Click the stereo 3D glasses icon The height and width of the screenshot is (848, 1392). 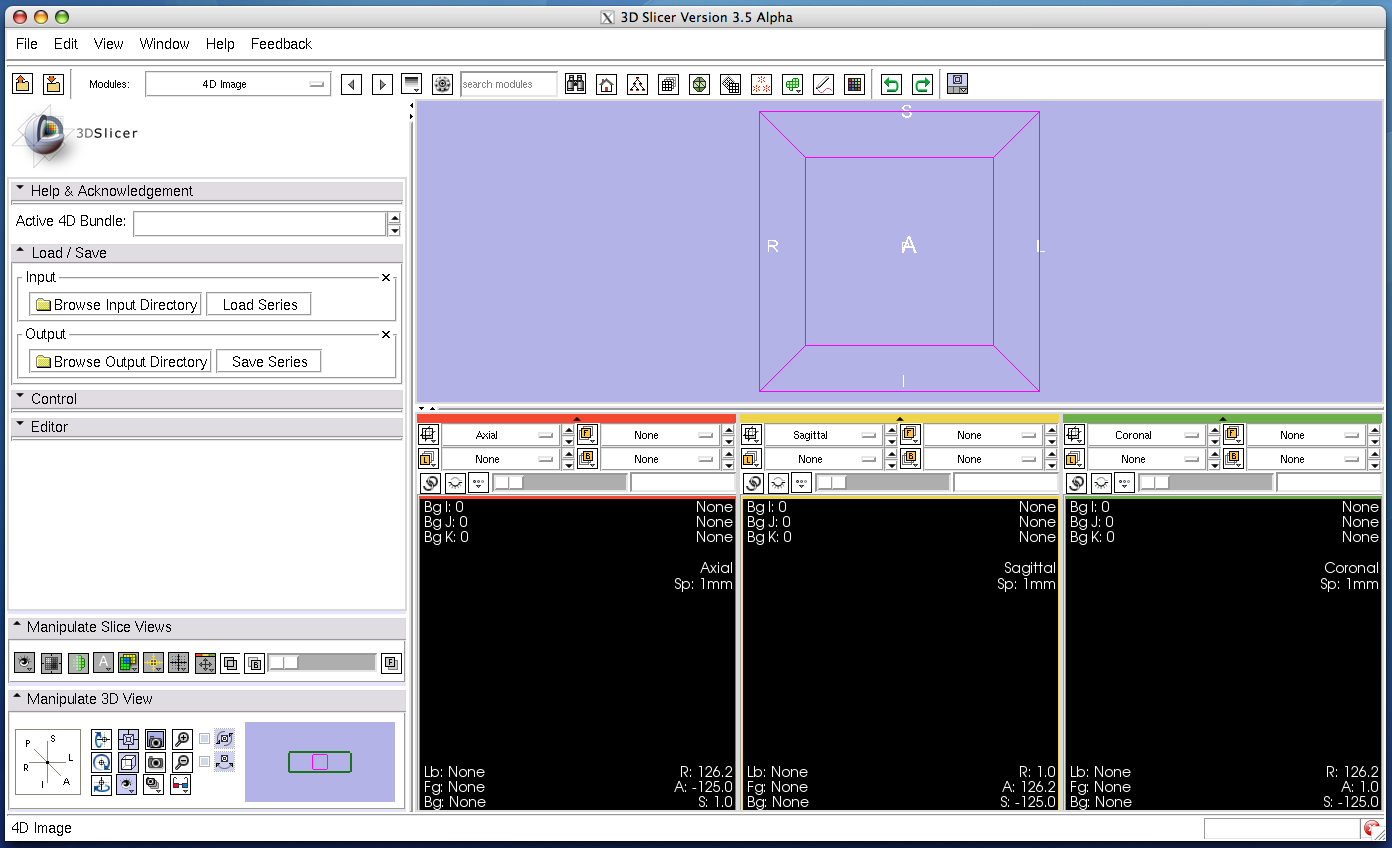pyautogui.click(x=181, y=785)
